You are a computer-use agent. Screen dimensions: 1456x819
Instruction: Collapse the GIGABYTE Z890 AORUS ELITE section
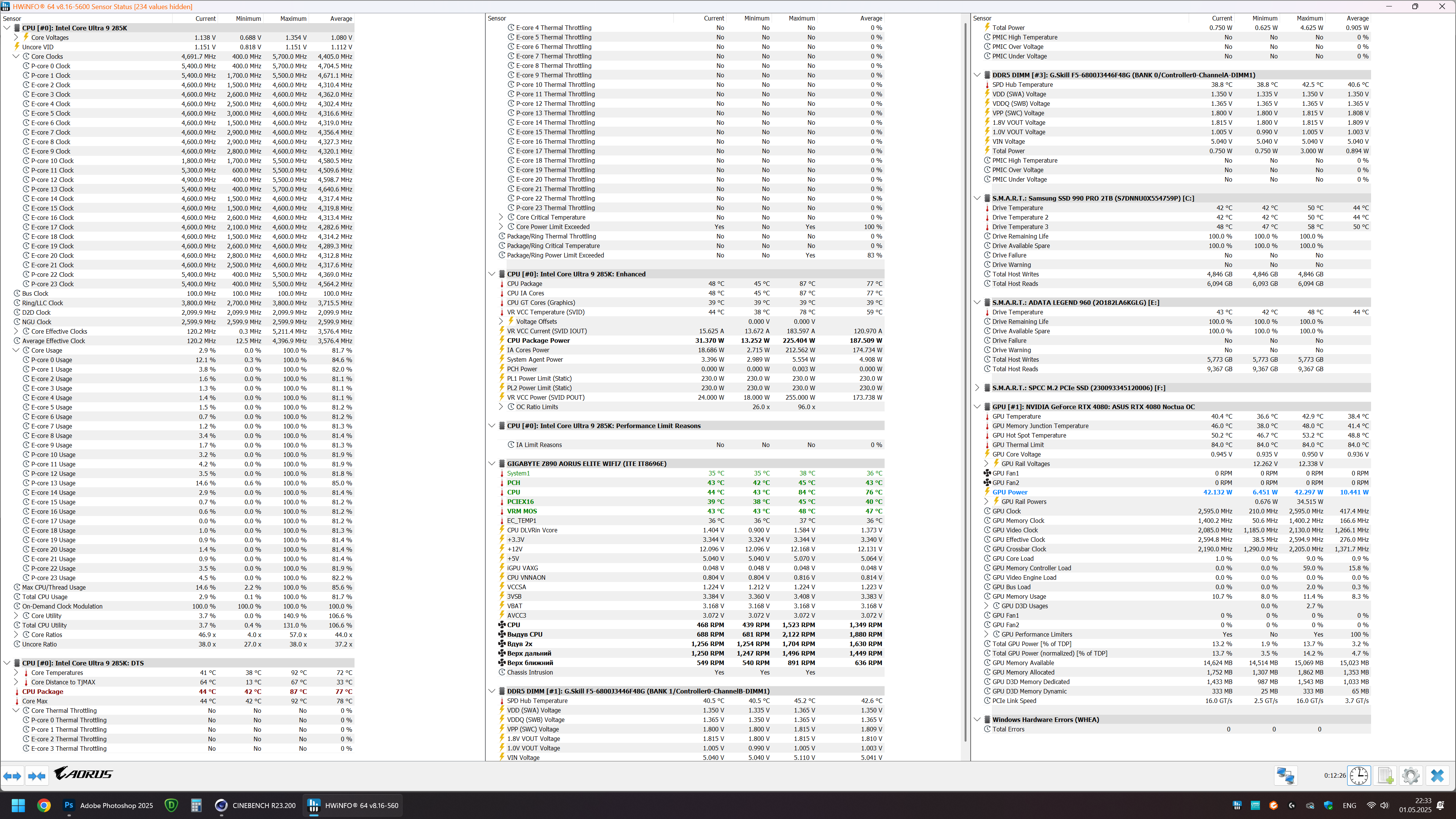click(x=492, y=463)
